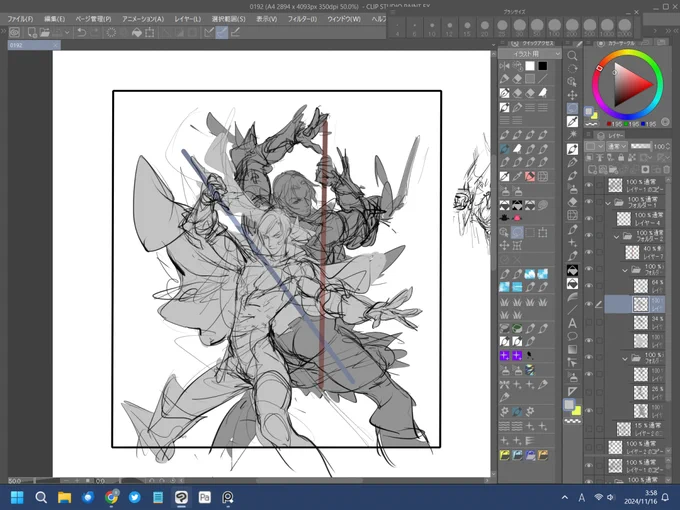The image size is (680, 510).
Task: Click the Redo arrow in command bar
Action: 96,33
